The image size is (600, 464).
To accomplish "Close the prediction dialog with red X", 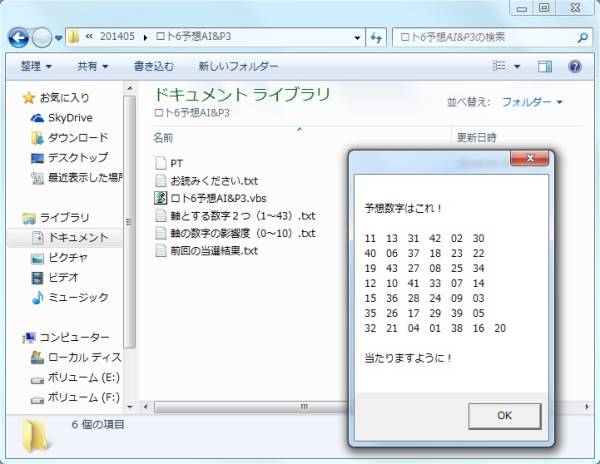I will pos(530,158).
